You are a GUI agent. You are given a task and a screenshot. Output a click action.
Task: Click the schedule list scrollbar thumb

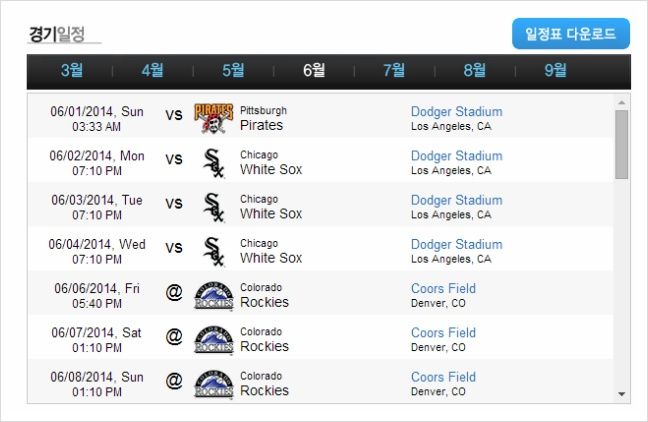622,144
